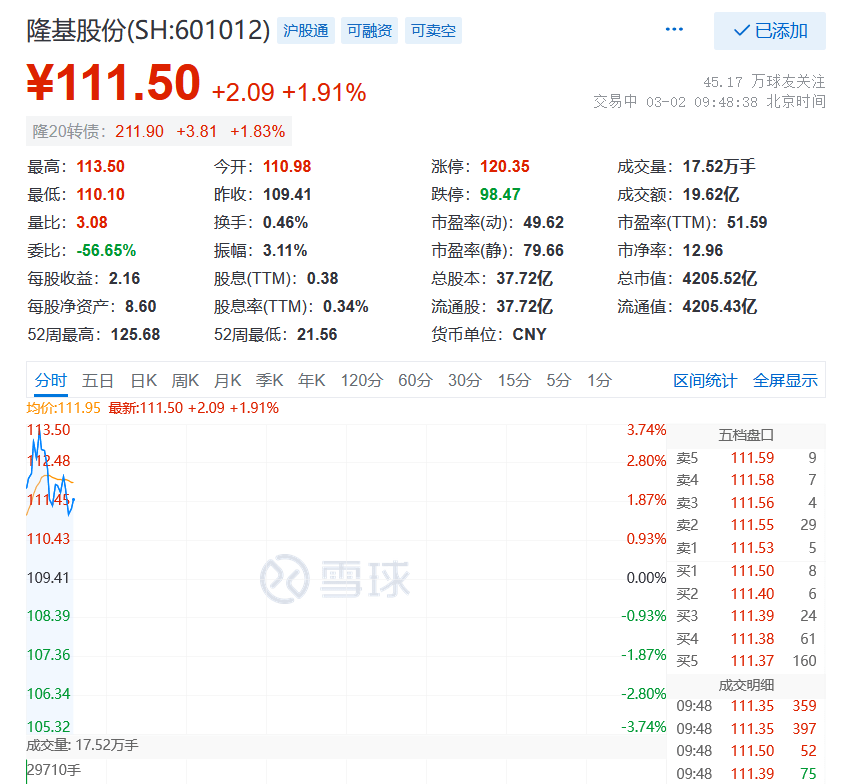Open the 隆20转债 convertible bond quote
Viewport: 854px width, 784px height.
click(158, 131)
